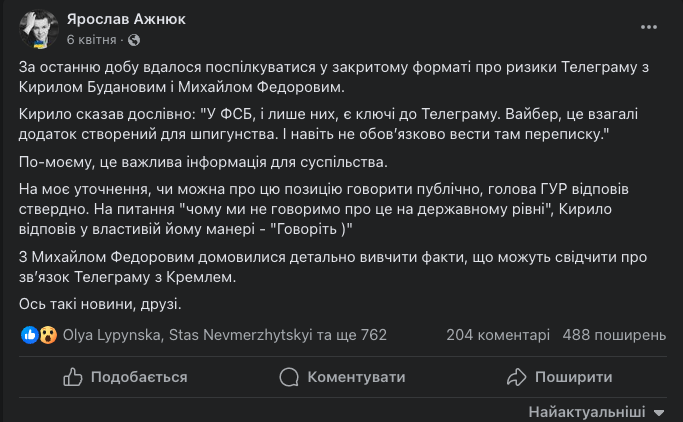This screenshot has width=683, height=422.
Task: Click the Wow reaction emoji
Action: point(47,335)
